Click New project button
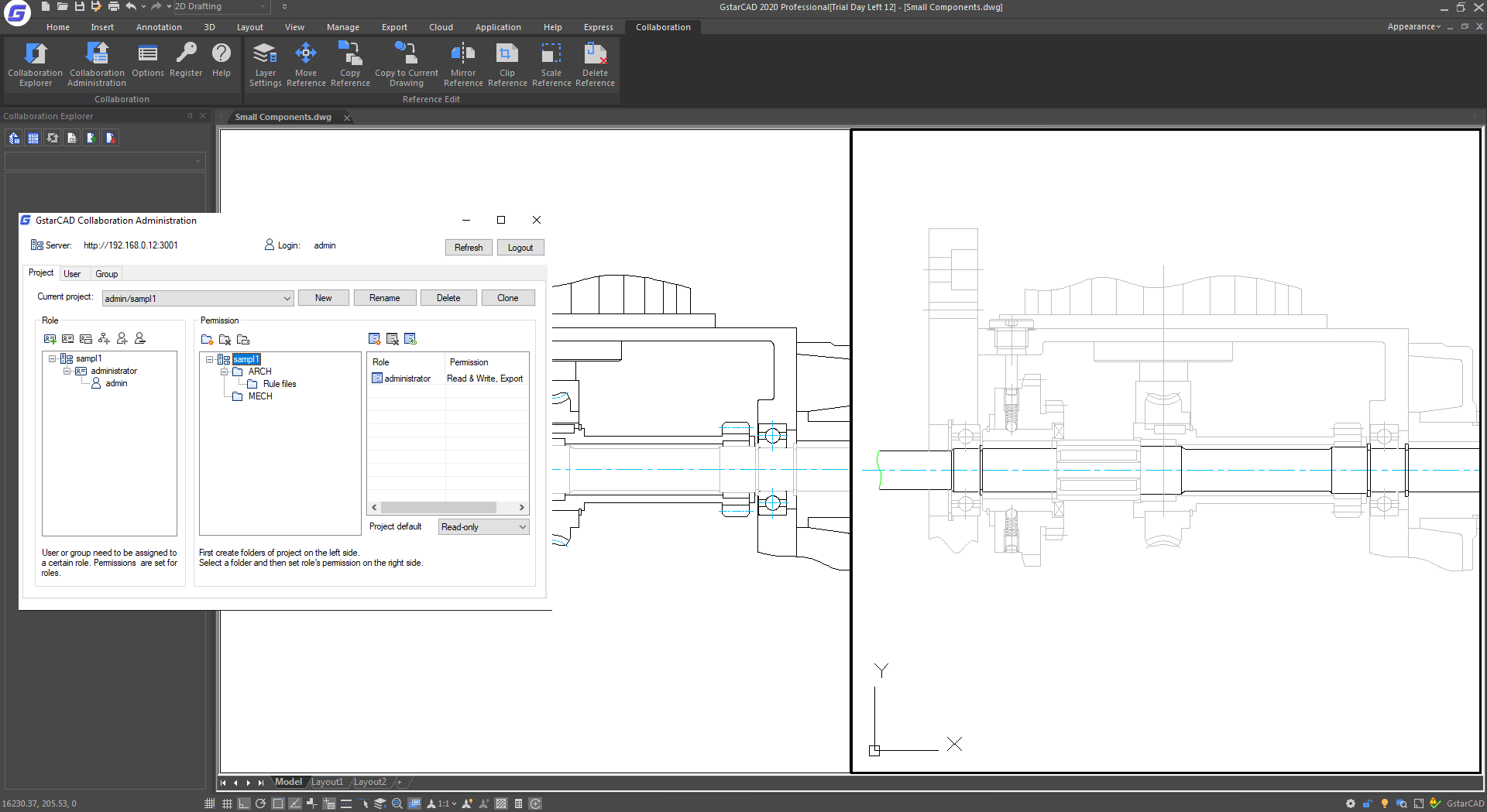The width and height of the screenshot is (1487, 812). click(x=324, y=298)
